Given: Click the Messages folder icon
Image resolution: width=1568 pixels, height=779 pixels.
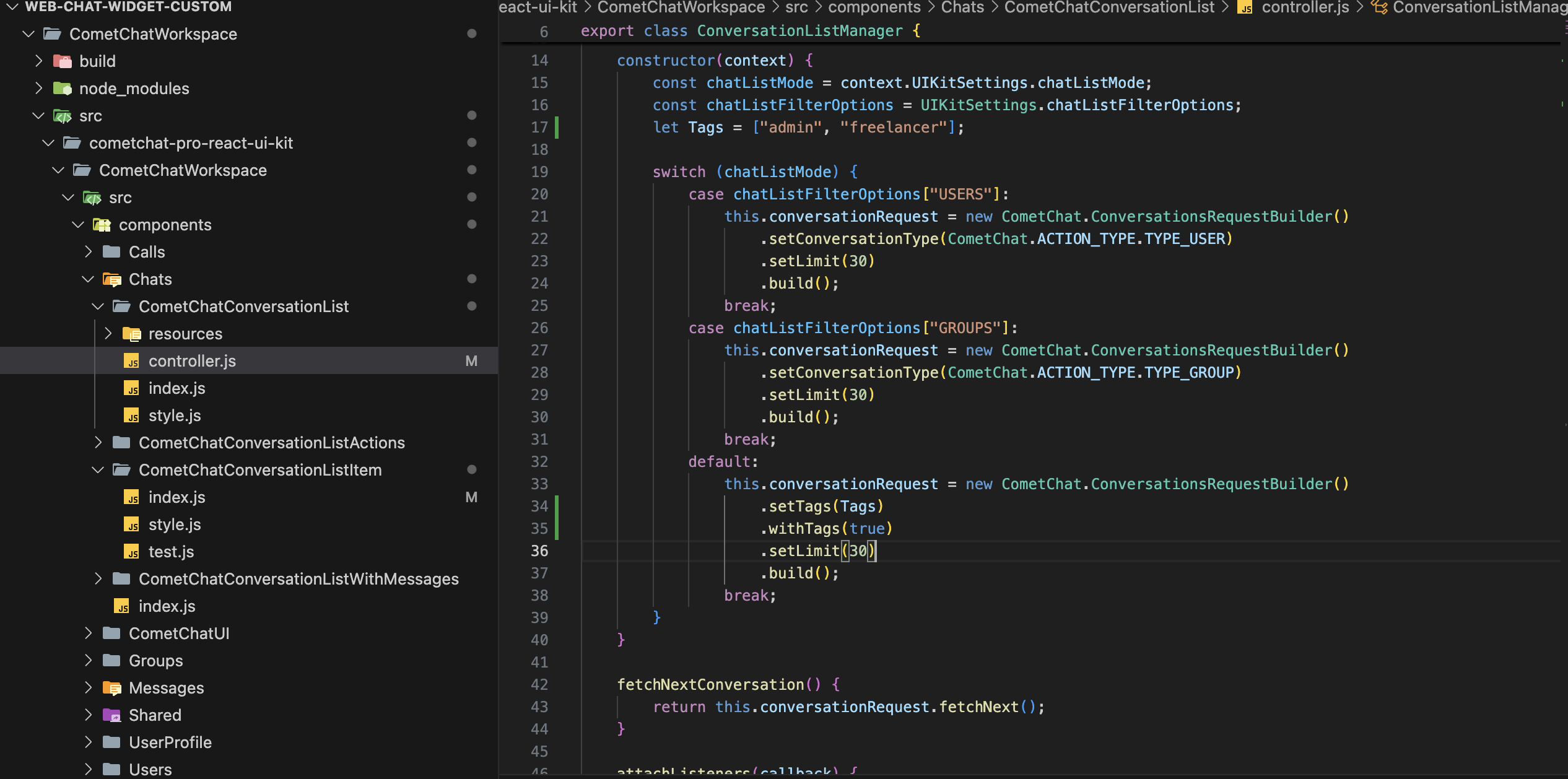Looking at the screenshot, I should 112,688.
